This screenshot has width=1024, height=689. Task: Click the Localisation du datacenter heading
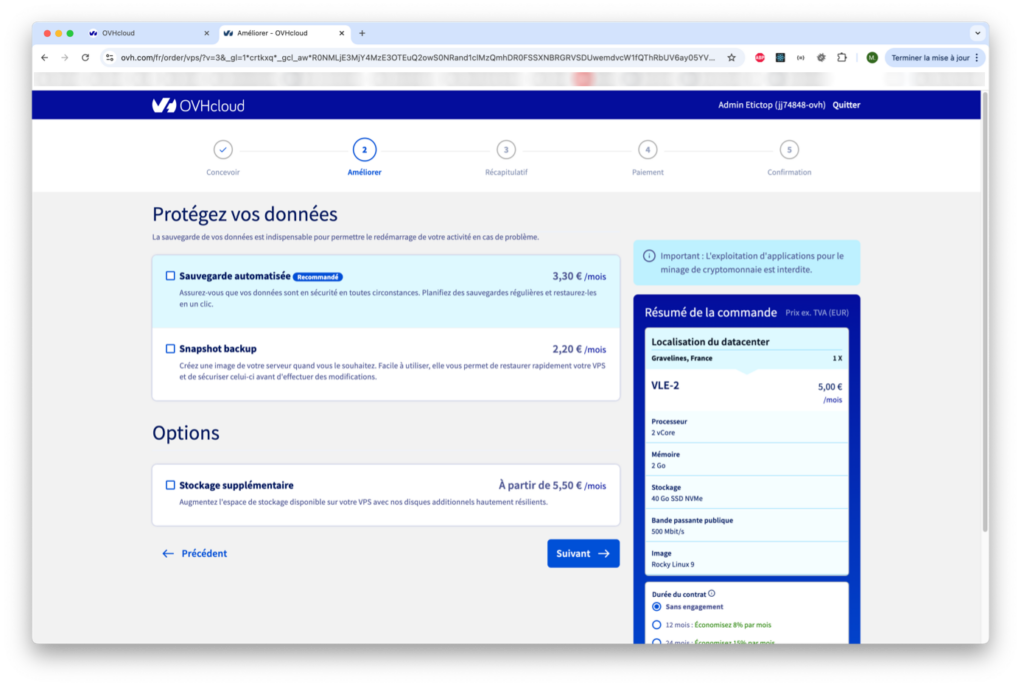pyautogui.click(x=710, y=342)
